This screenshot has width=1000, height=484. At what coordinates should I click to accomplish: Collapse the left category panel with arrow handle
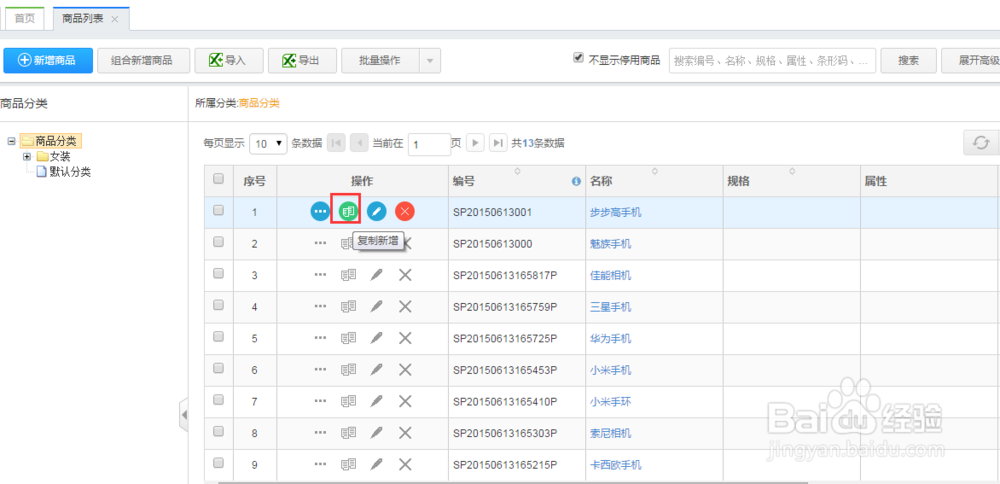[x=184, y=415]
